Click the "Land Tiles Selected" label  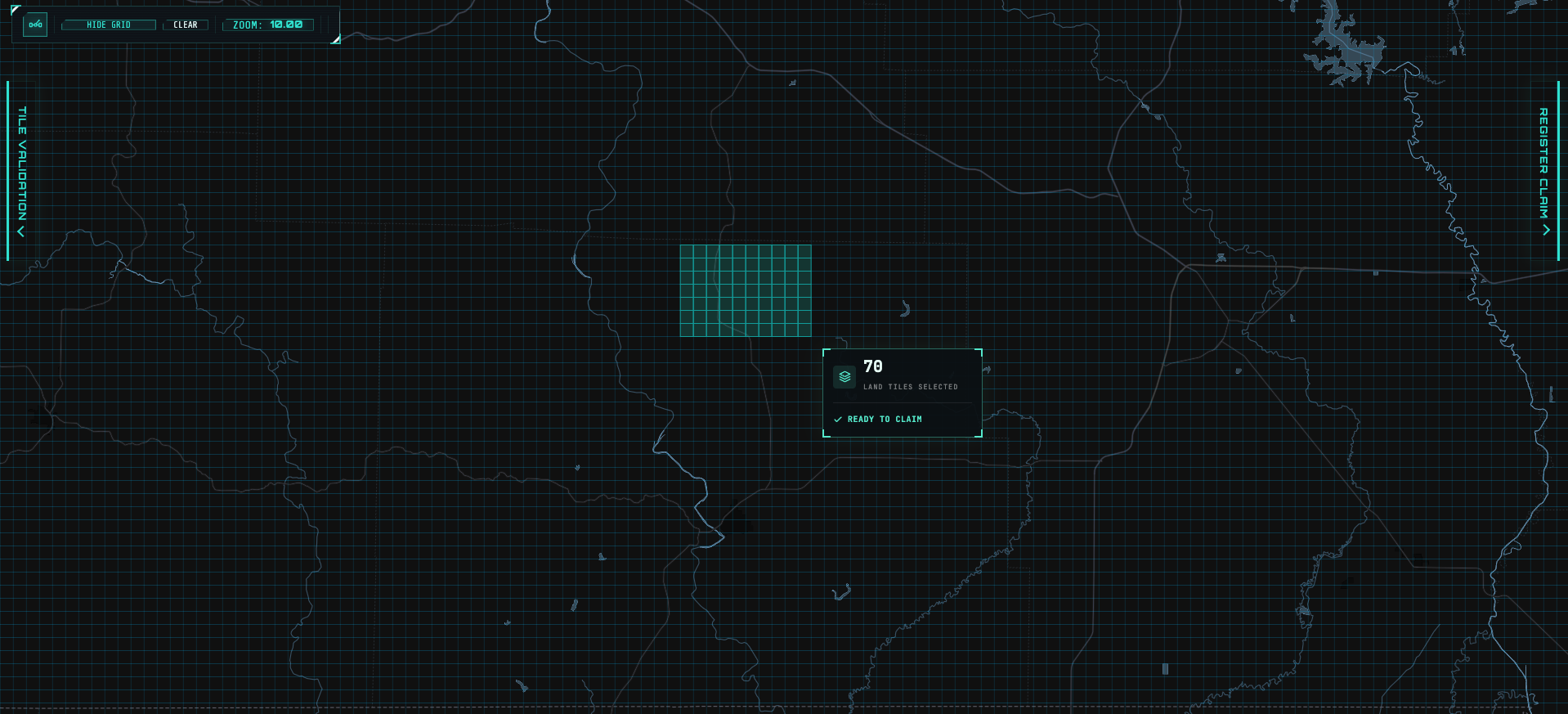click(911, 387)
